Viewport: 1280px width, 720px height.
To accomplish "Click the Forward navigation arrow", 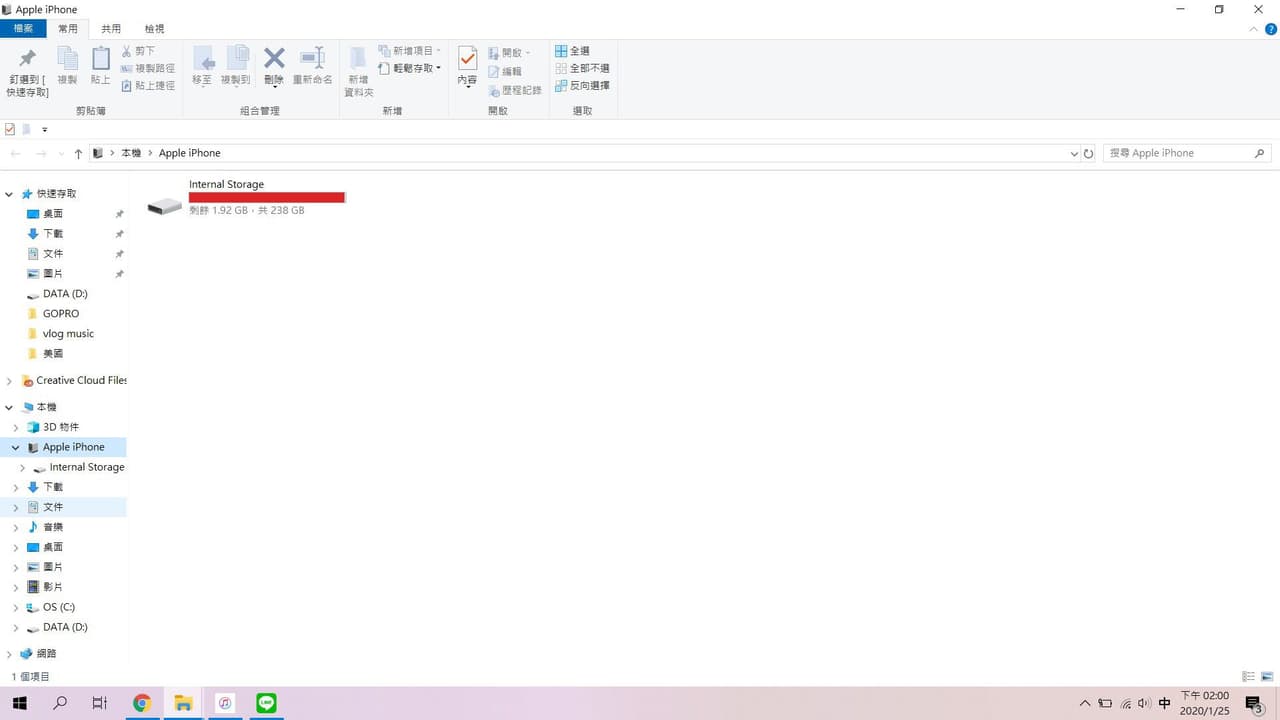I will point(41,153).
